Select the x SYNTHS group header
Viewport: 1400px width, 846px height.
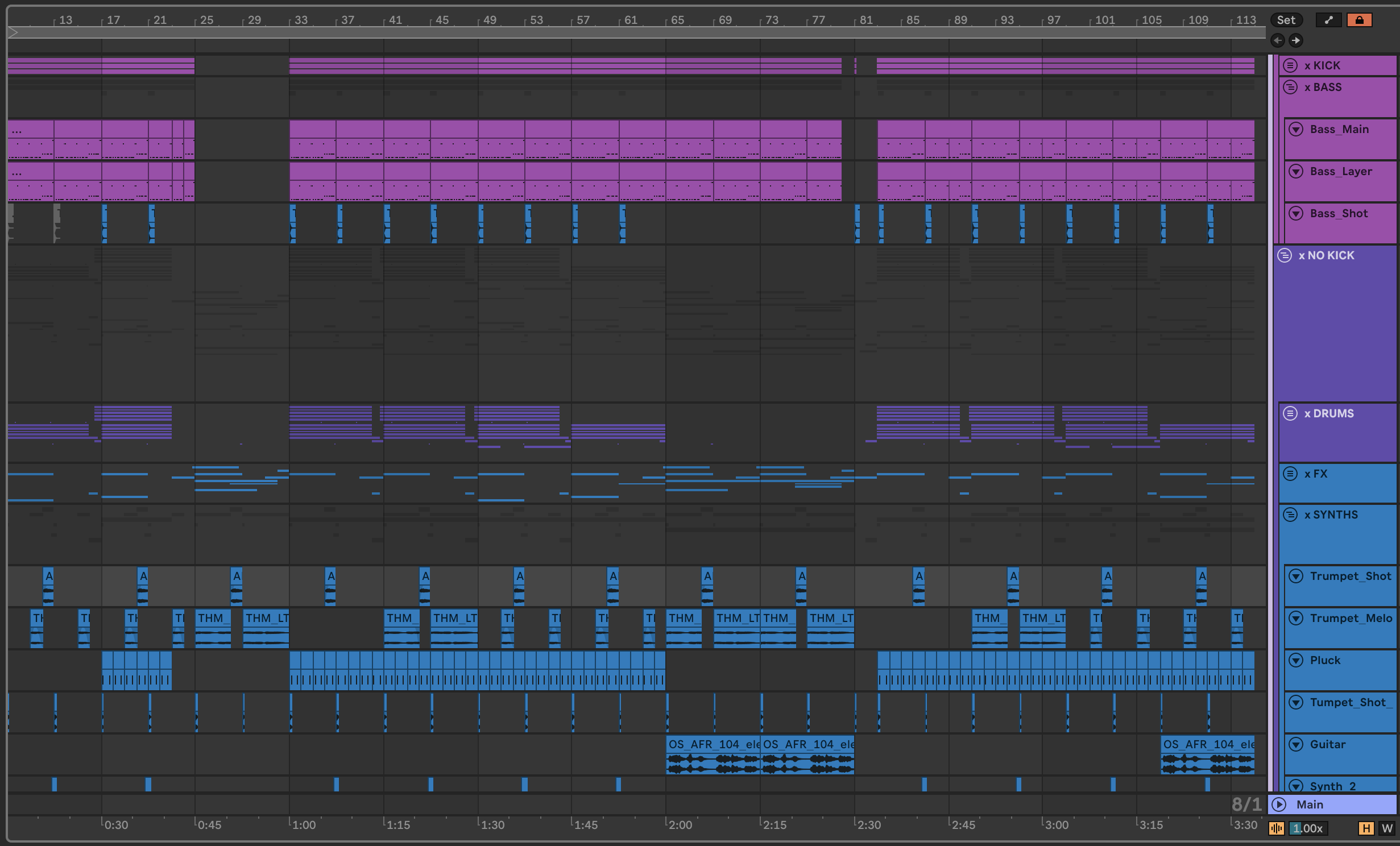[x=1331, y=515]
